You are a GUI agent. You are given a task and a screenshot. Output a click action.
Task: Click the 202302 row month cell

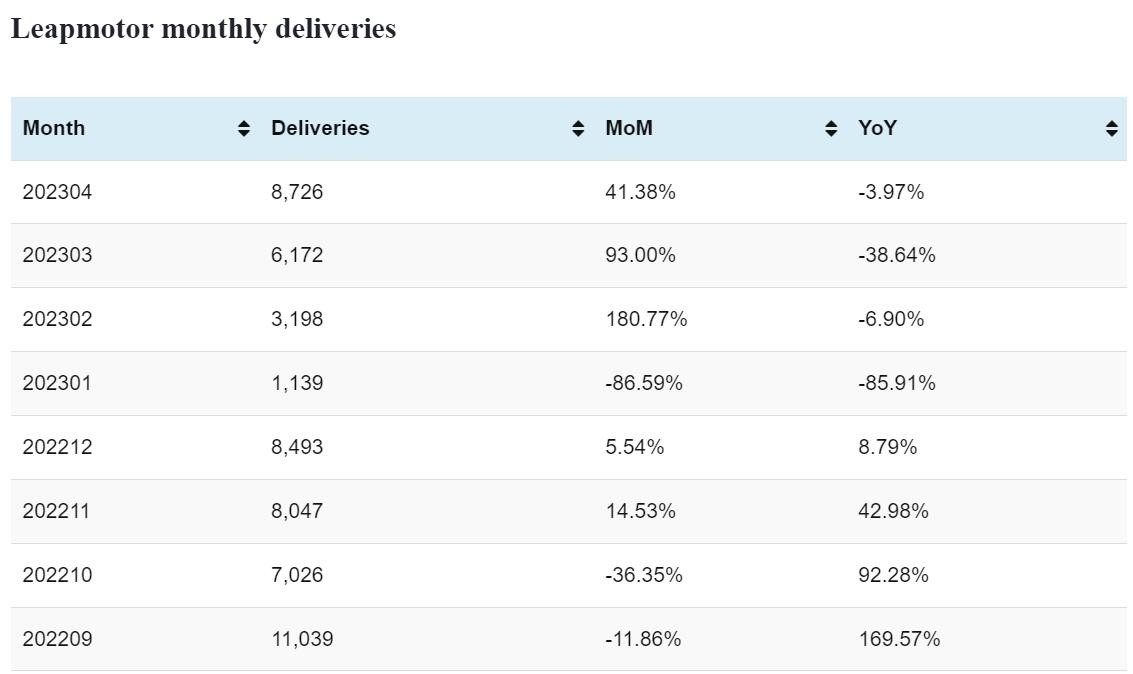pos(57,319)
